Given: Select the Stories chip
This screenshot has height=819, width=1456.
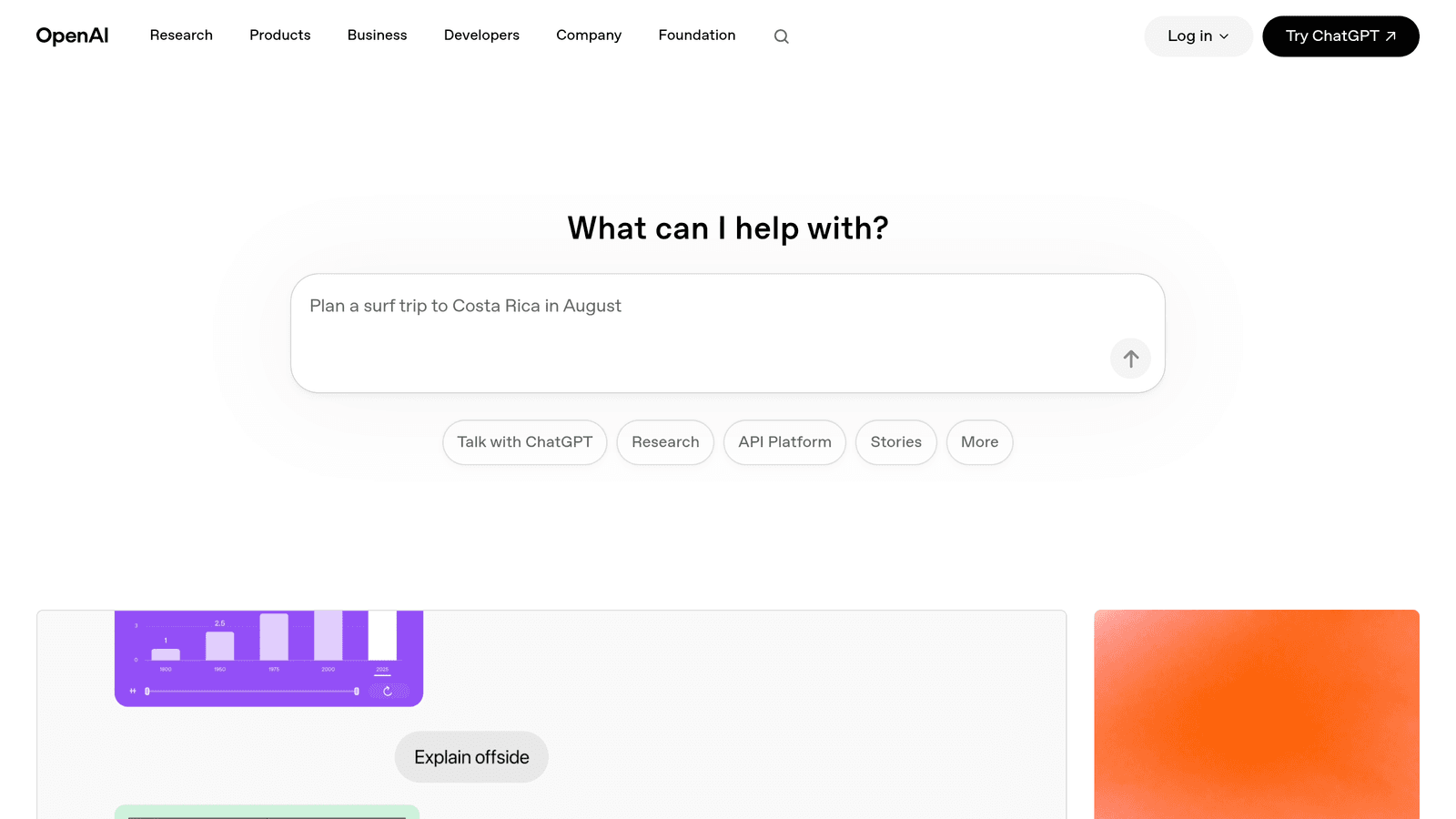Looking at the screenshot, I should point(895,442).
